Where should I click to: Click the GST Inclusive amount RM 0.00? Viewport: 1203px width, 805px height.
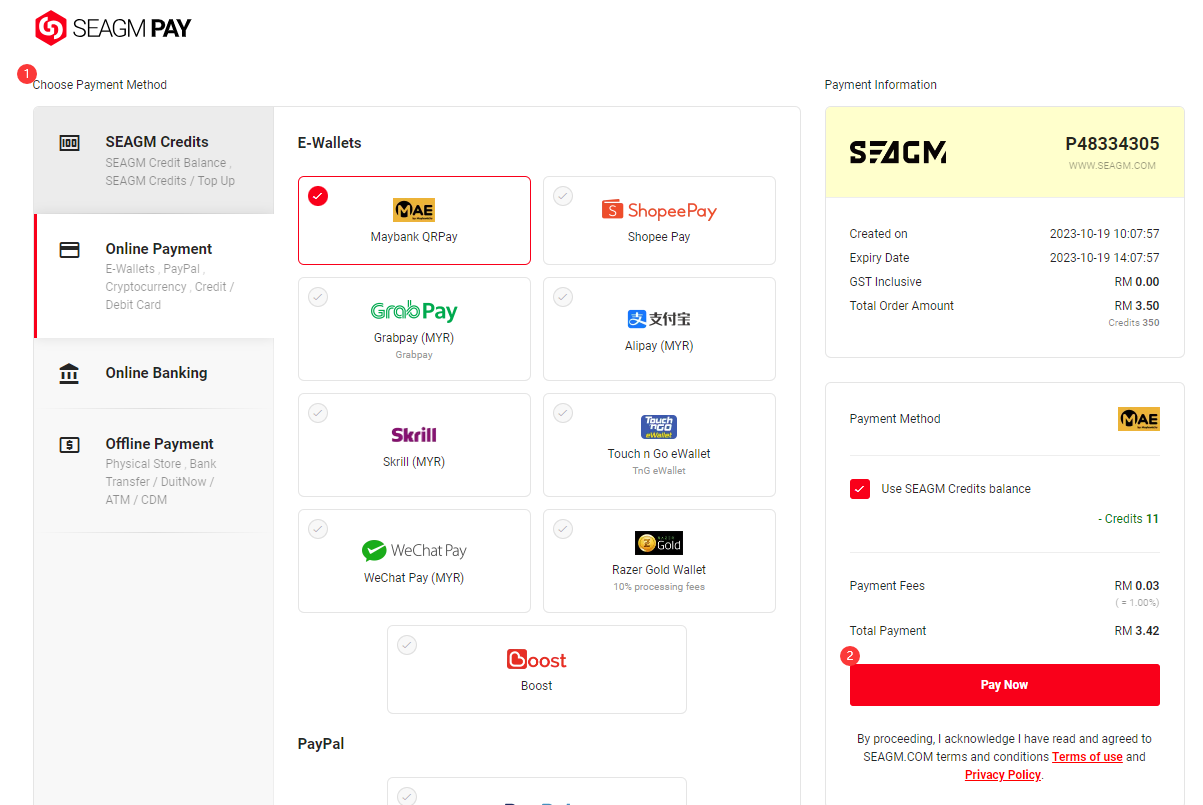tap(1137, 282)
